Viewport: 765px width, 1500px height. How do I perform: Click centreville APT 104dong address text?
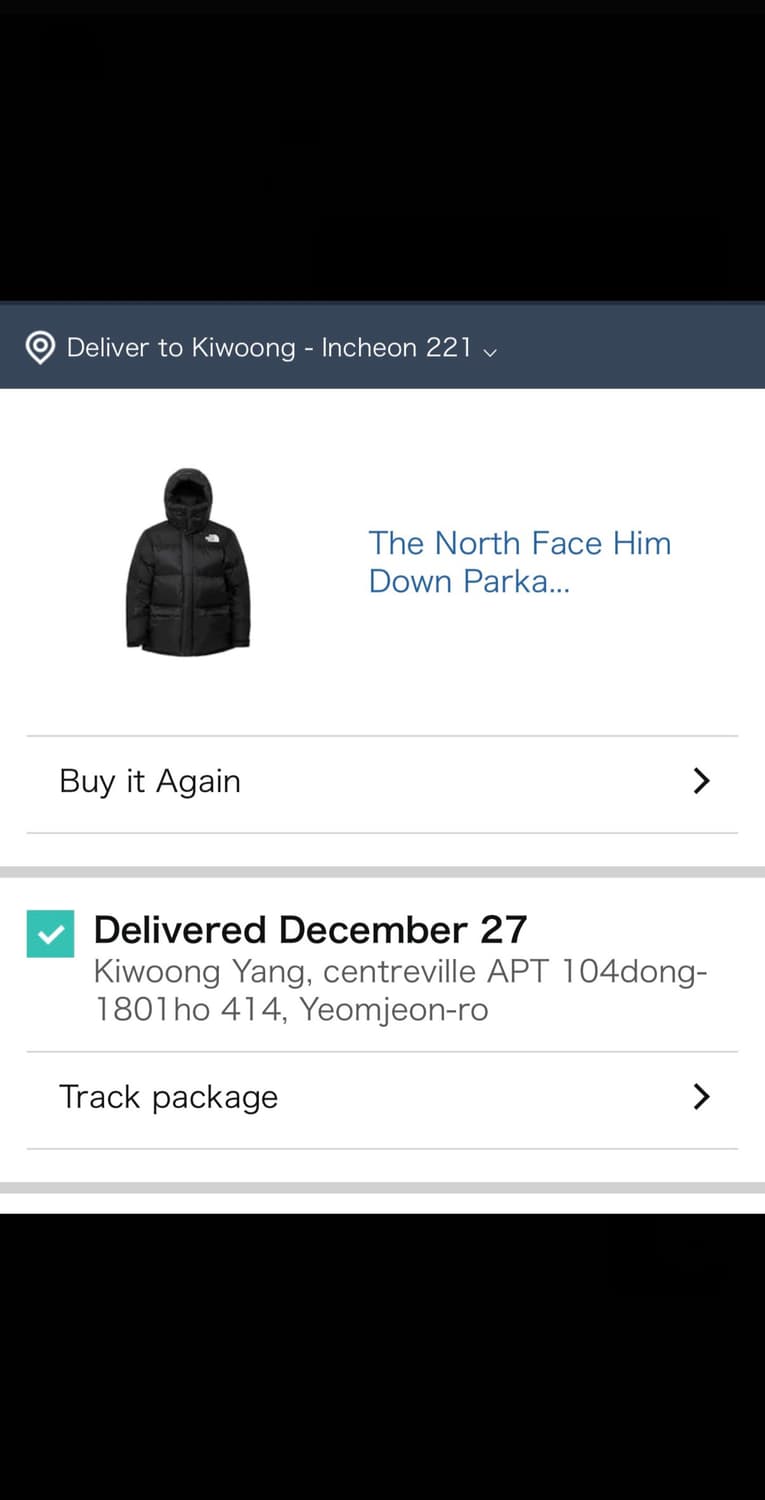[515, 971]
